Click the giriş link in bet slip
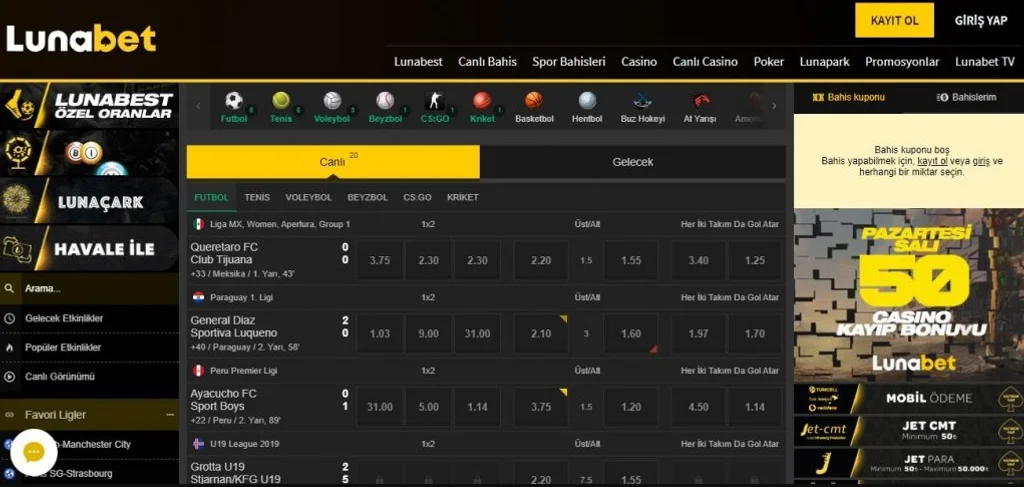 pos(980,161)
